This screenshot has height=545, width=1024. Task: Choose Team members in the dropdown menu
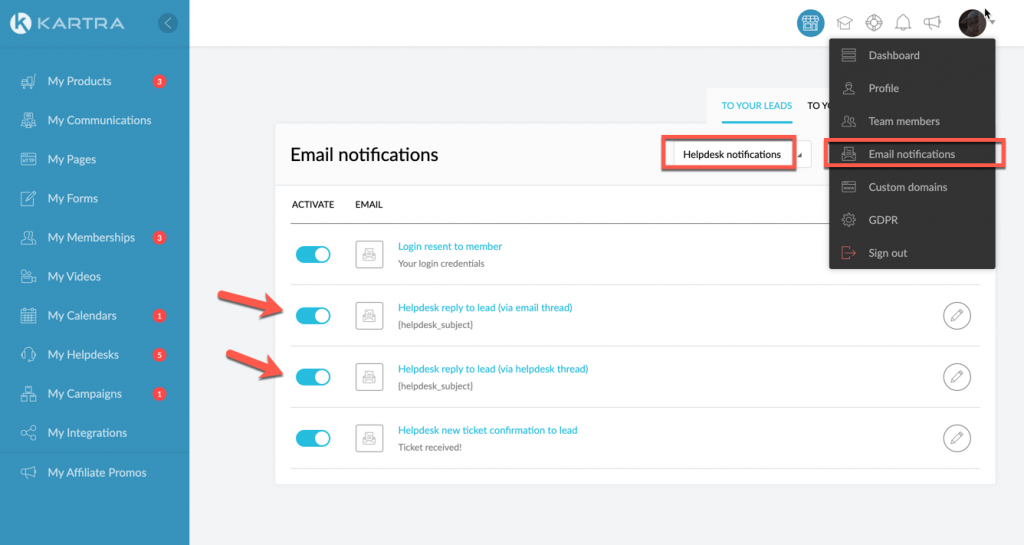coord(903,121)
